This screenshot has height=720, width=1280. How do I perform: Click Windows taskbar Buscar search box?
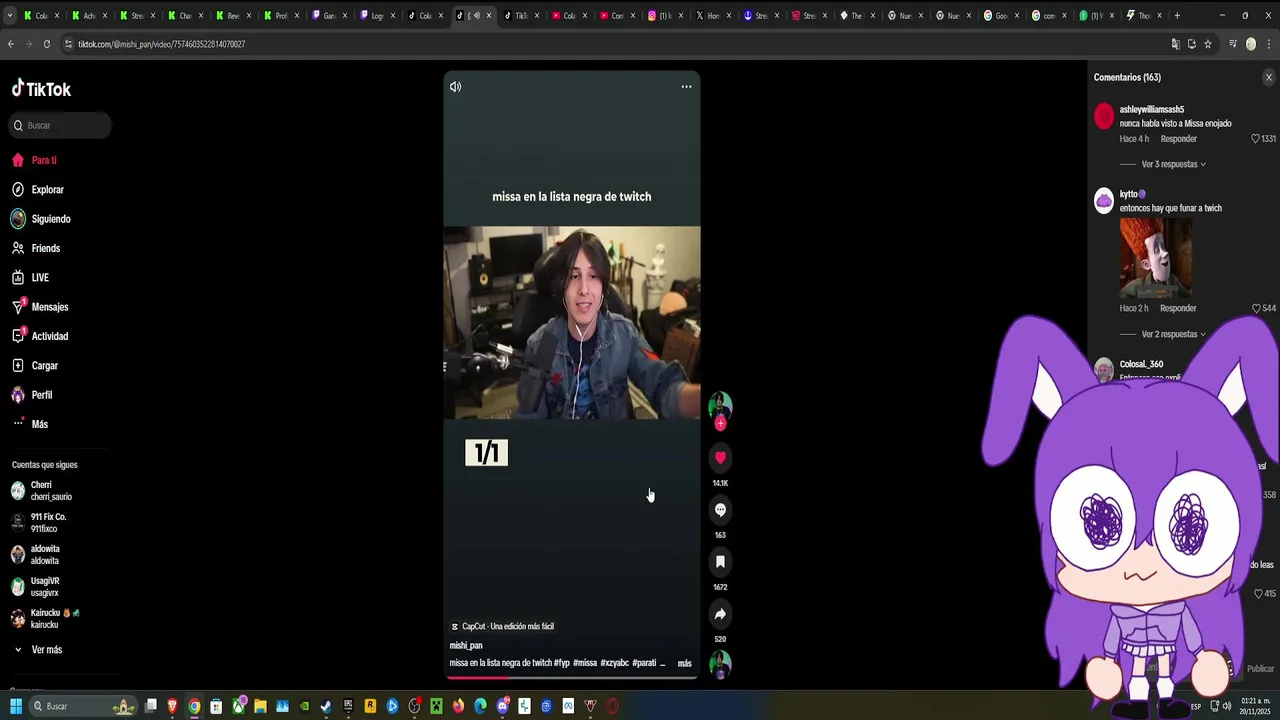click(83, 706)
